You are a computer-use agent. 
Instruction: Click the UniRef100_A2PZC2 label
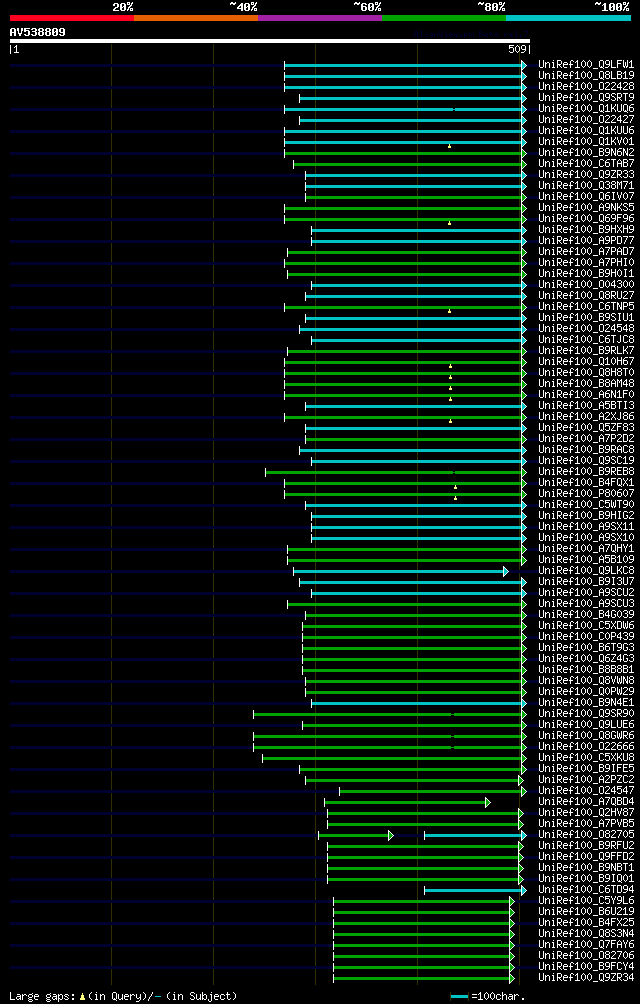586,779
